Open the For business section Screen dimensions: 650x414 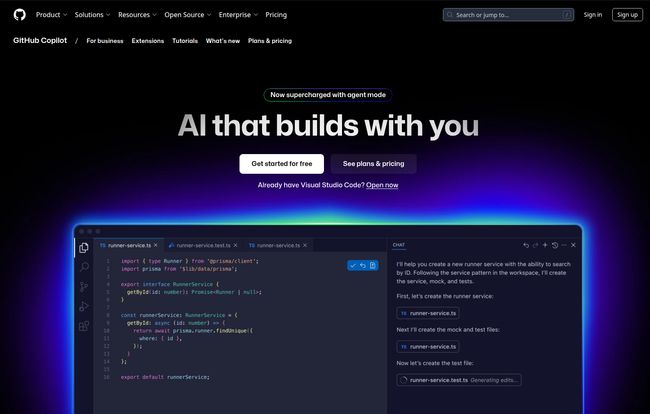[105, 41]
